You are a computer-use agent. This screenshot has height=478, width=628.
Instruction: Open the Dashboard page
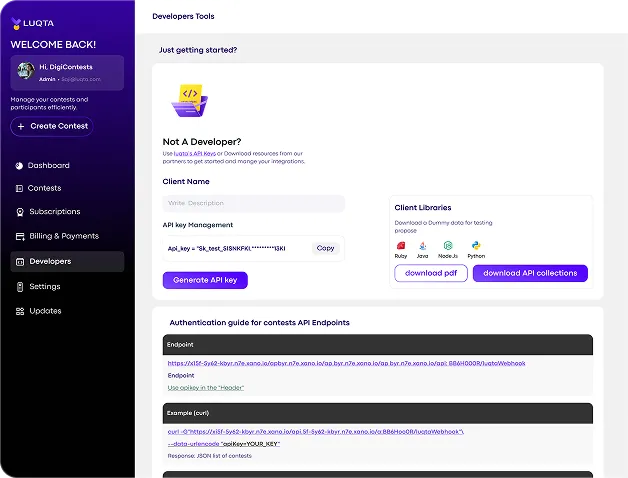click(x=48, y=165)
